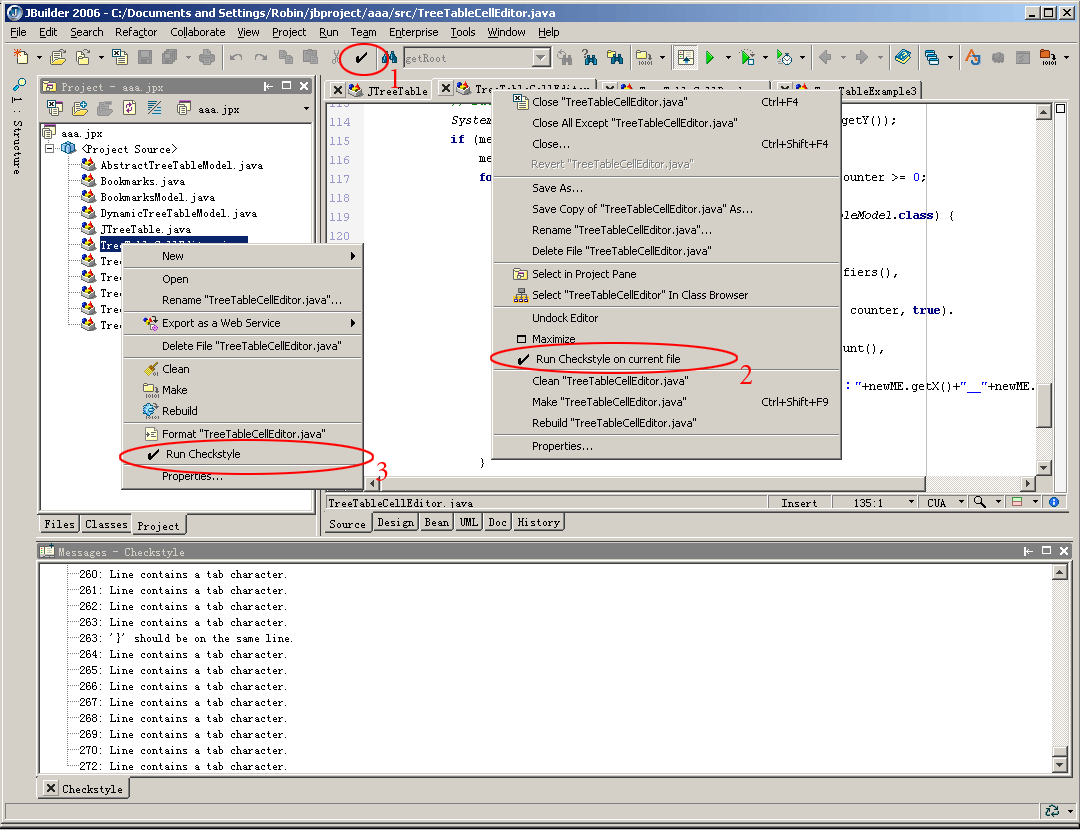The width and height of the screenshot is (1080, 830).
Task: Click the Checkstyle checkmark toolbar icon
Action: point(361,58)
